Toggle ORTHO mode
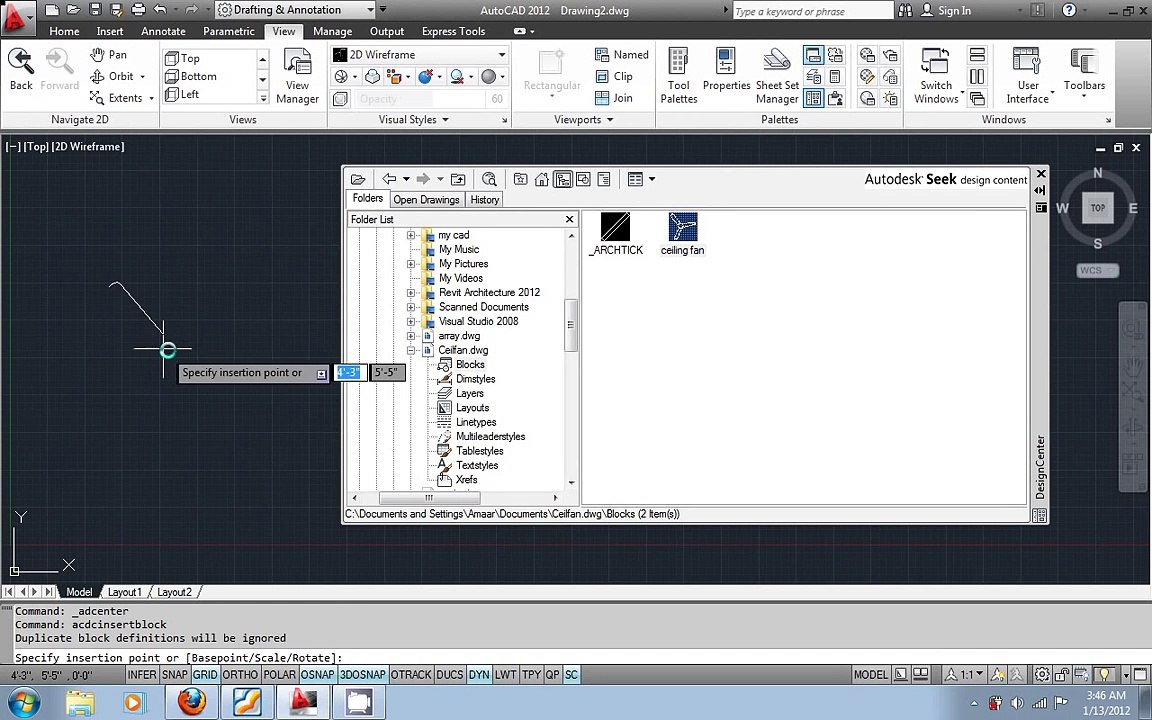The width and height of the screenshot is (1152, 720). 240,674
